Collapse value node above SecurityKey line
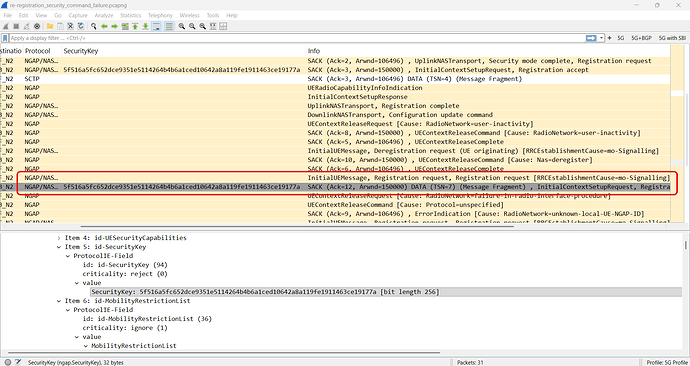Image resolution: width=690 pixels, height=366 pixels. point(77,283)
